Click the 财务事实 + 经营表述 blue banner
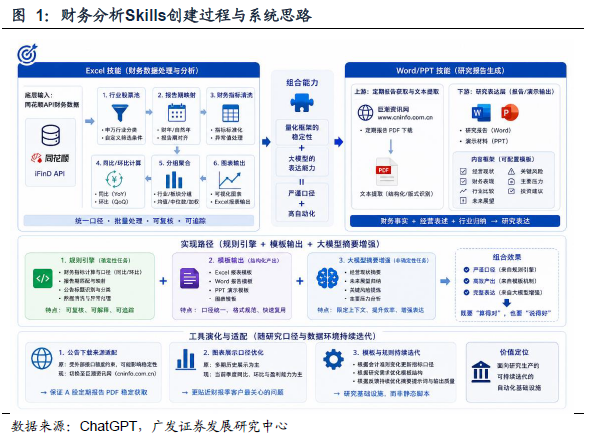 point(455,221)
